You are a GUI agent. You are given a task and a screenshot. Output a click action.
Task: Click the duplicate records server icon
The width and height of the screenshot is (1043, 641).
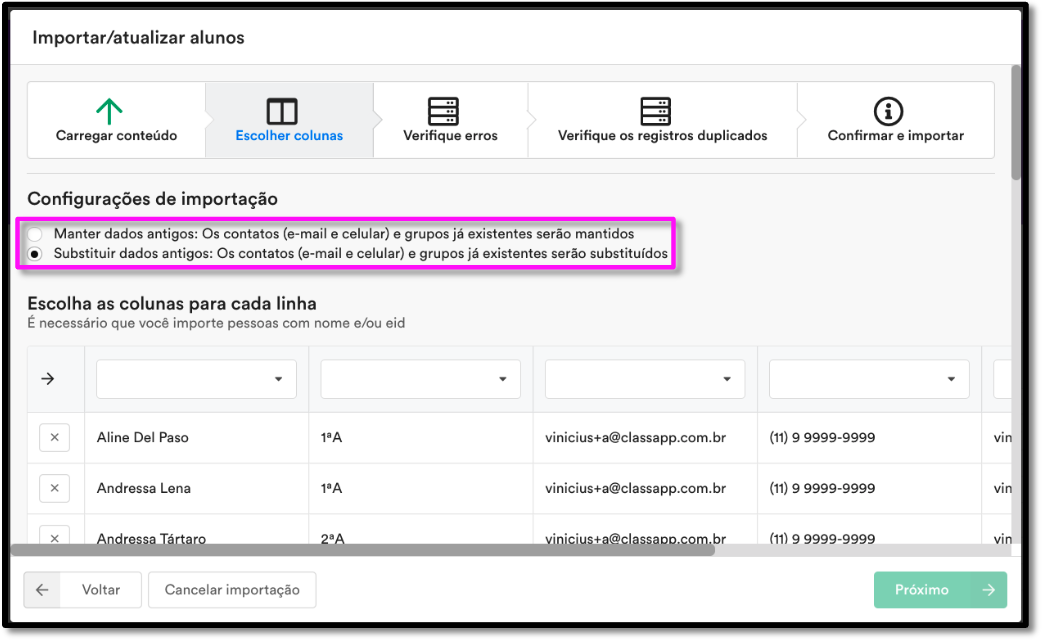coord(656,110)
